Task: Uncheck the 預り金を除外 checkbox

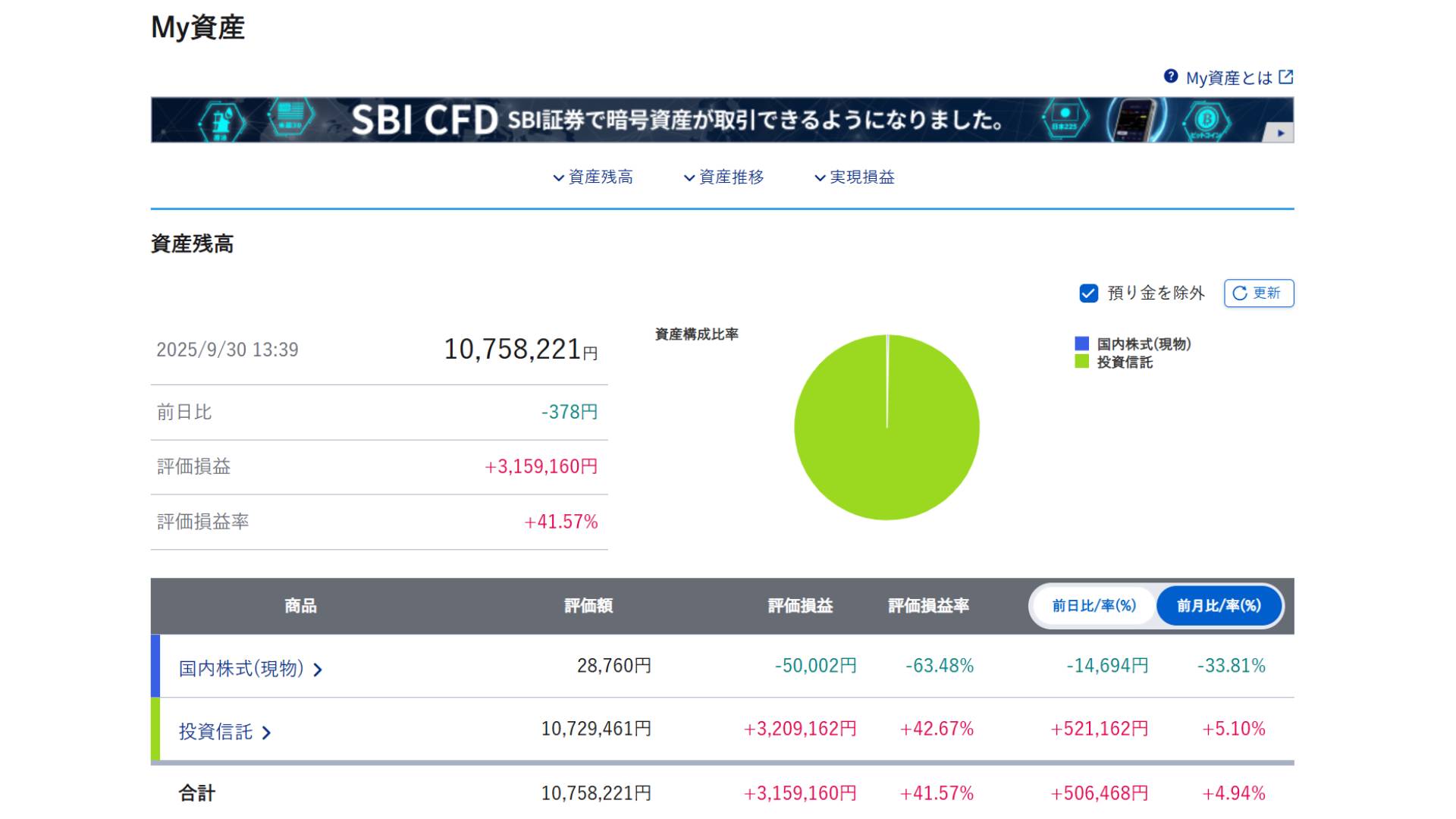Action: coord(1088,293)
